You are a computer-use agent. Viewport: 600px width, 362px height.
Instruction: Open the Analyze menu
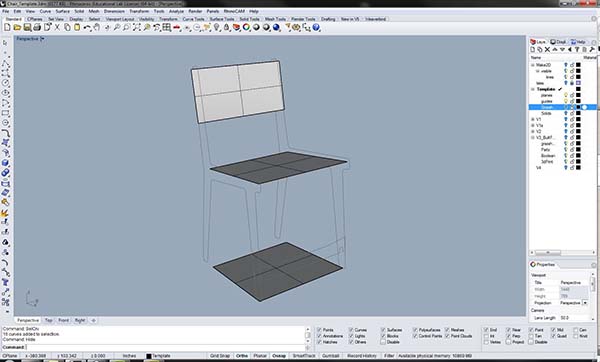pyautogui.click(x=176, y=11)
